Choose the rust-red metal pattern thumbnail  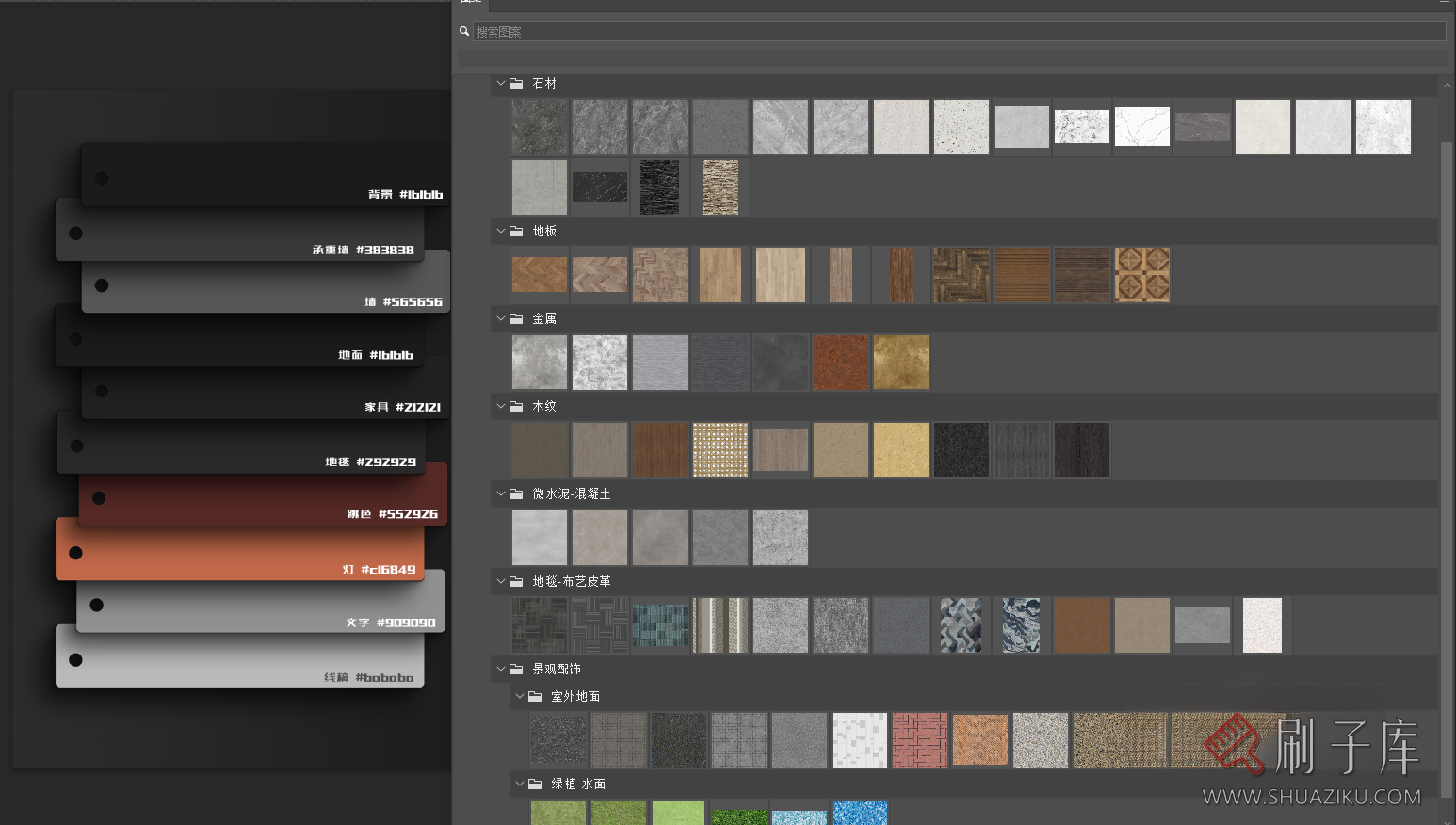pos(840,363)
